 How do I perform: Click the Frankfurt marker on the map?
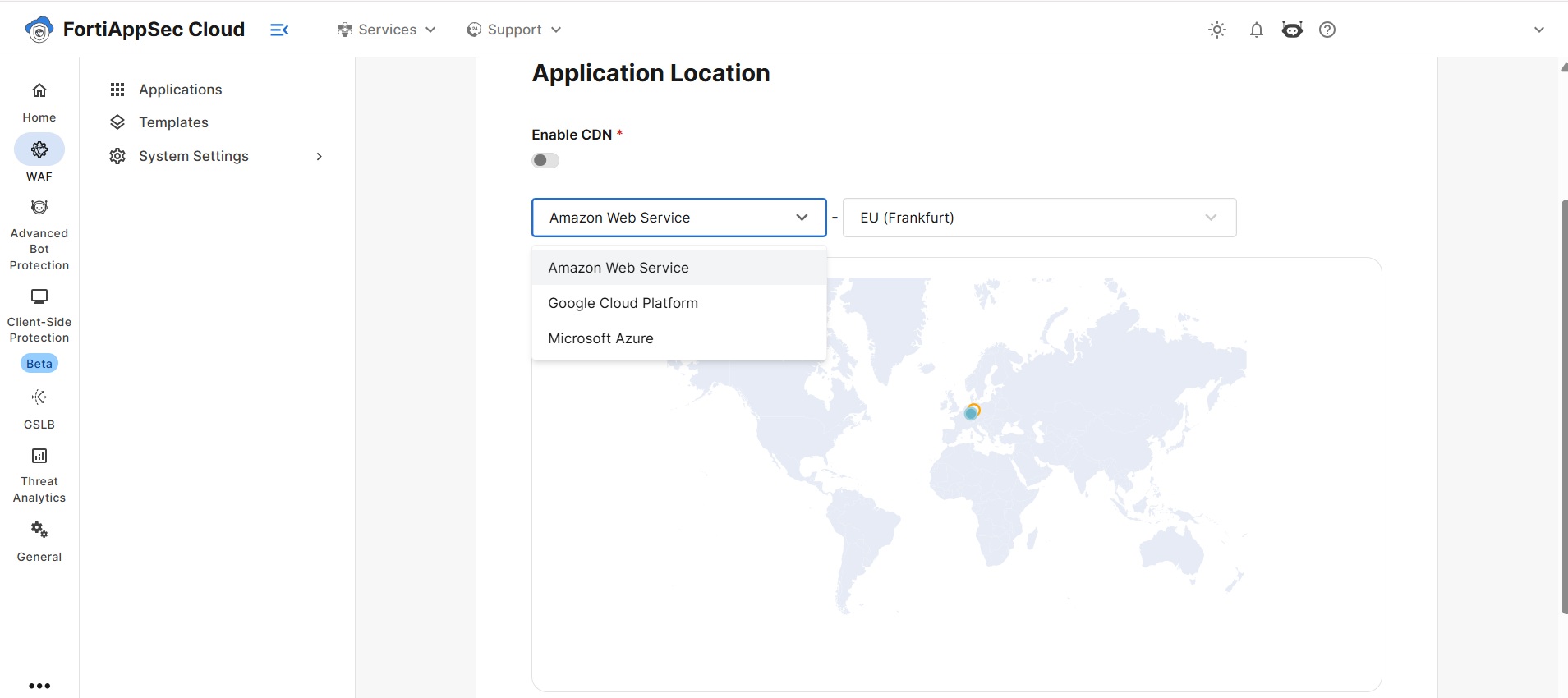pyautogui.click(x=972, y=412)
